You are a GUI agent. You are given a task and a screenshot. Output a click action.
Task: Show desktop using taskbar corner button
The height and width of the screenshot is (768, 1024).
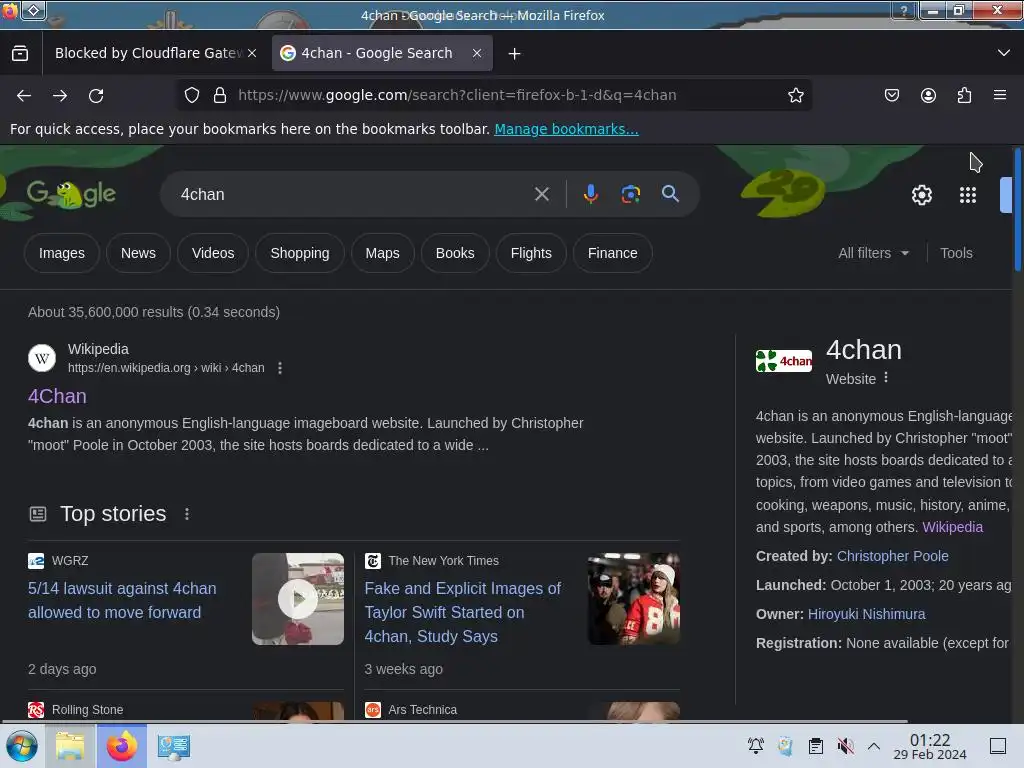997,746
